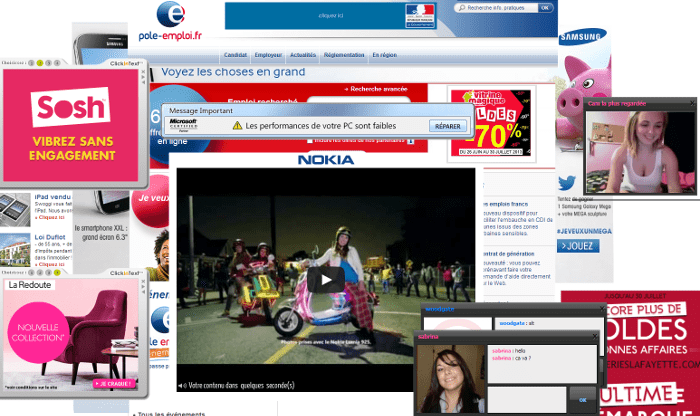This screenshot has width=700, height=416.
Task: Select ad slide 4 in Sosh popup
Action: tap(57, 63)
